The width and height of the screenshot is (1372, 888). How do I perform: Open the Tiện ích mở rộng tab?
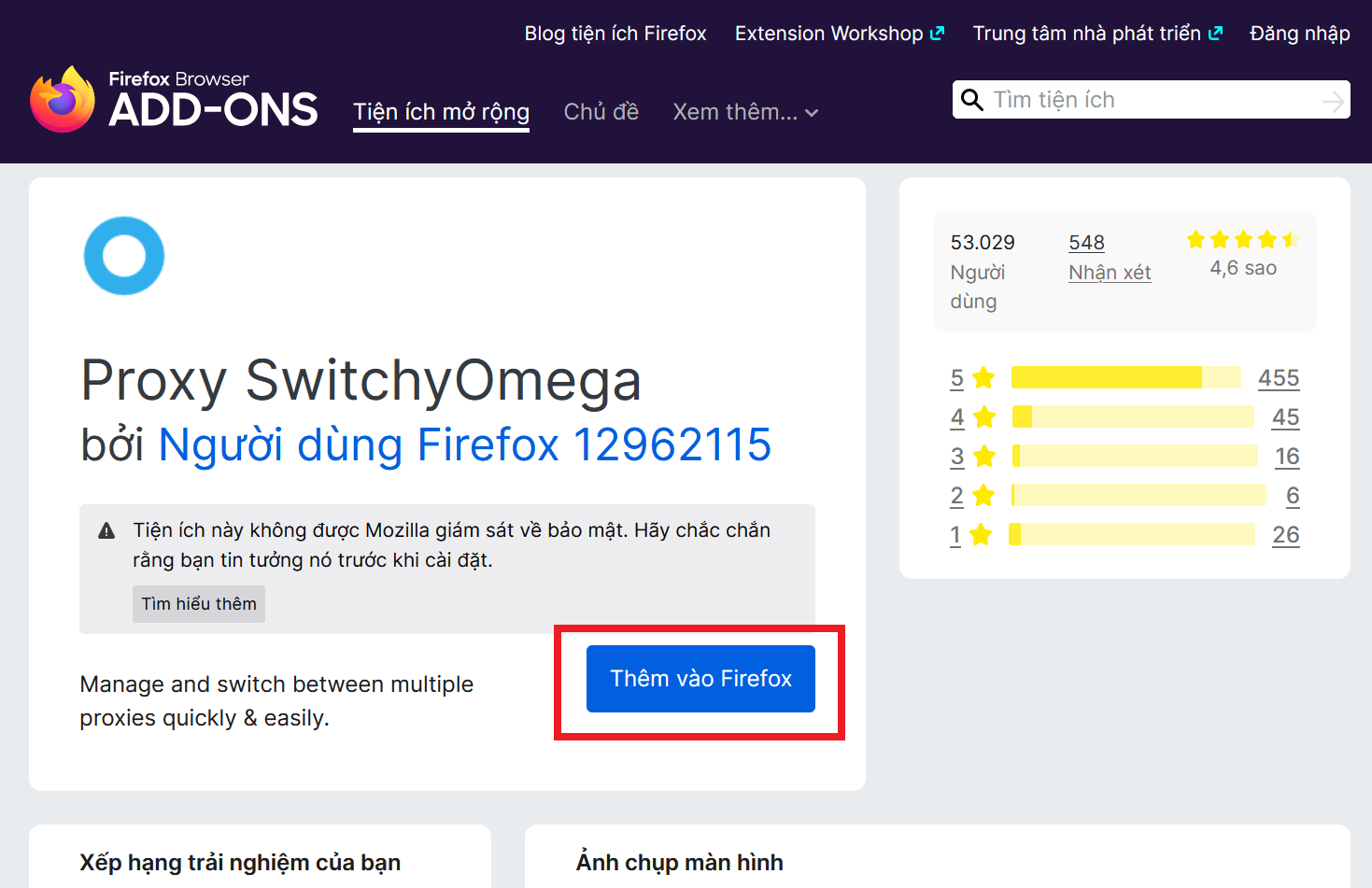(x=441, y=112)
